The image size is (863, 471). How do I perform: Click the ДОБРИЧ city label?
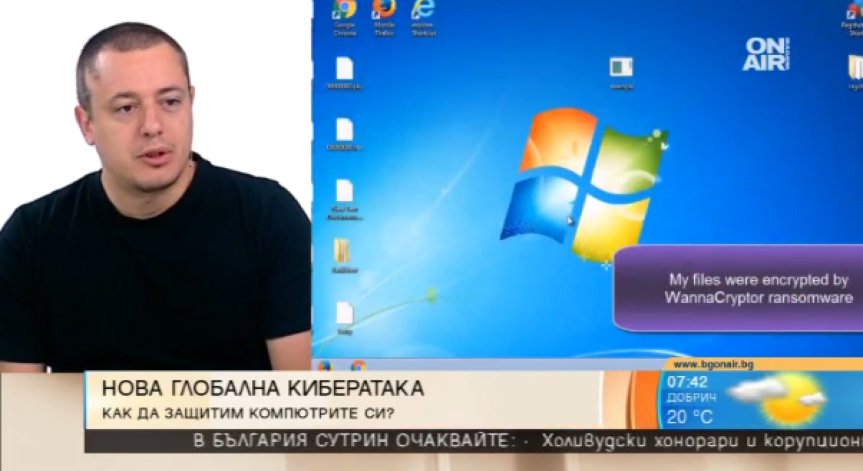tap(692, 398)
